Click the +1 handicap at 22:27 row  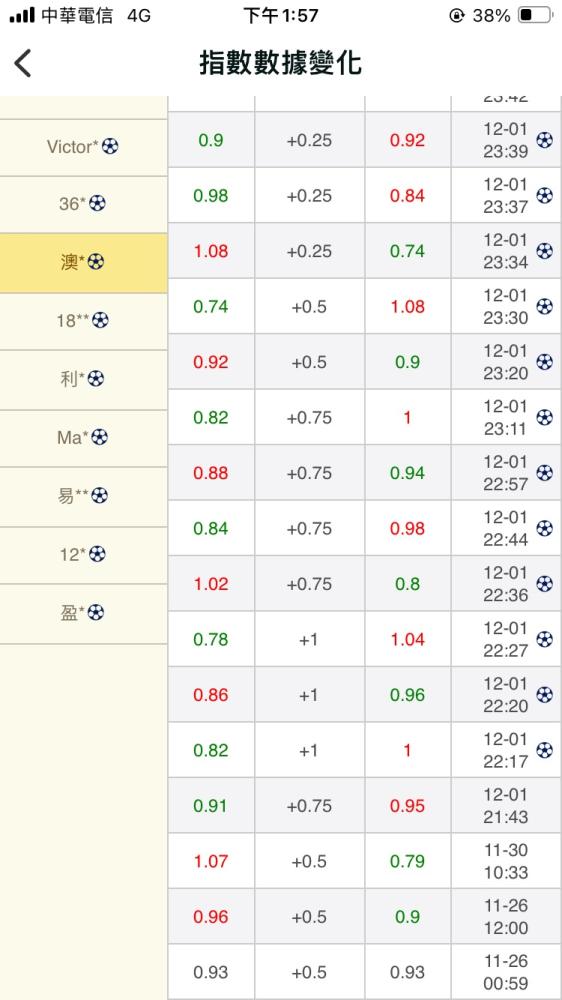[309, 639]
